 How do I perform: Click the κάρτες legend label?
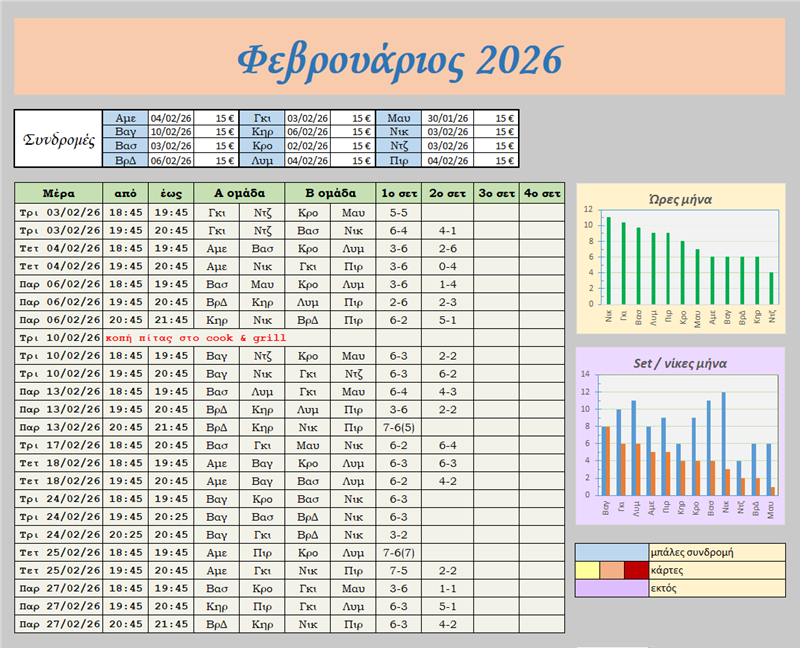716,570
